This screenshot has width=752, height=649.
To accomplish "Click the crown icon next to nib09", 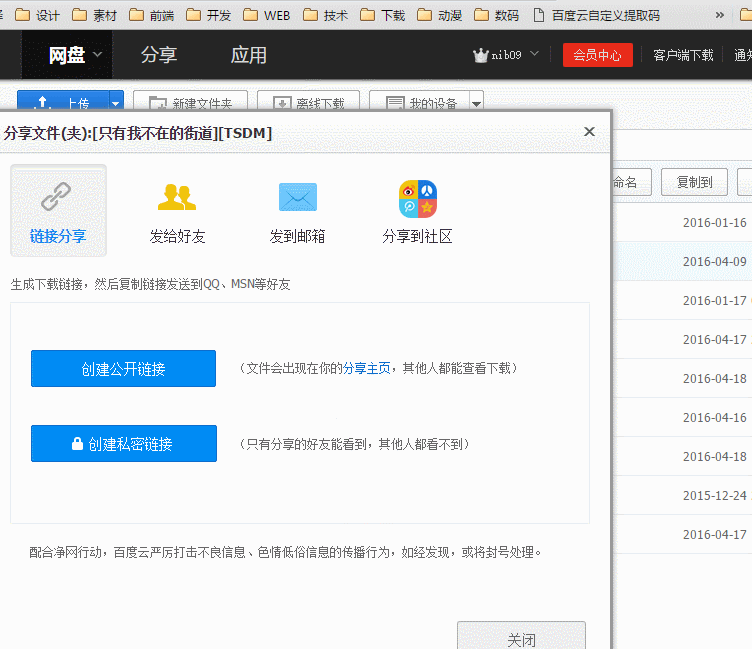I will tap(480, 55).
